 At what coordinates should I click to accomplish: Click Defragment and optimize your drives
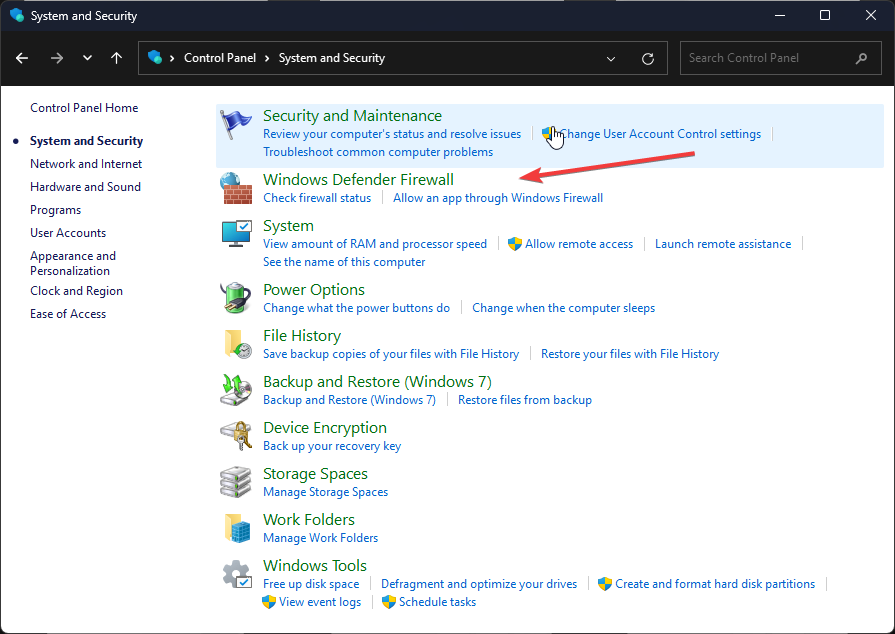coord(479,584)
